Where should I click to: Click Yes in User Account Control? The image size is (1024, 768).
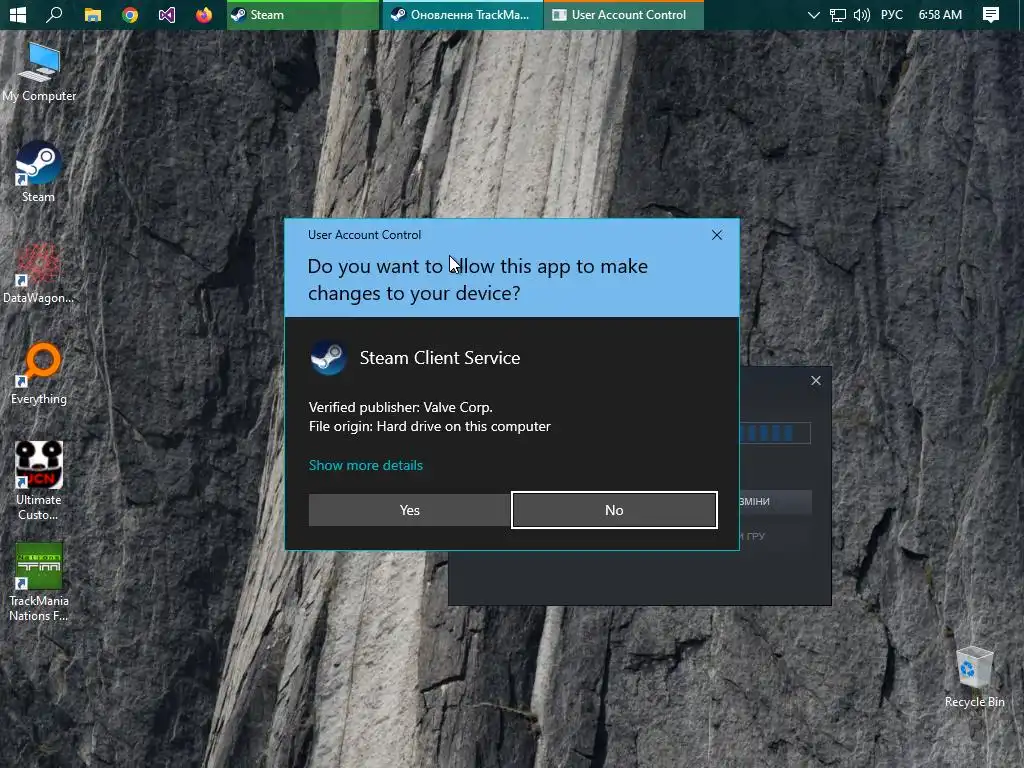click(409, 510)
